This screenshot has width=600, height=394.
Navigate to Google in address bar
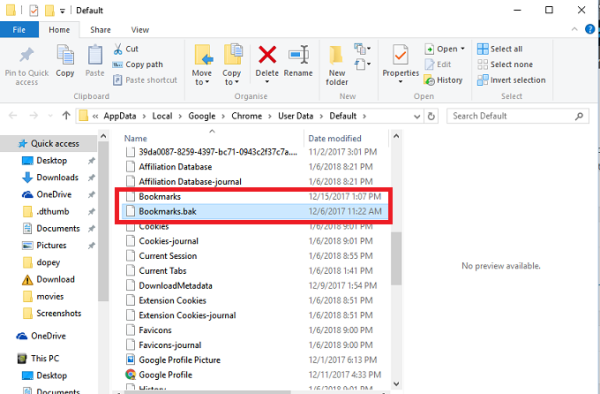202,116
